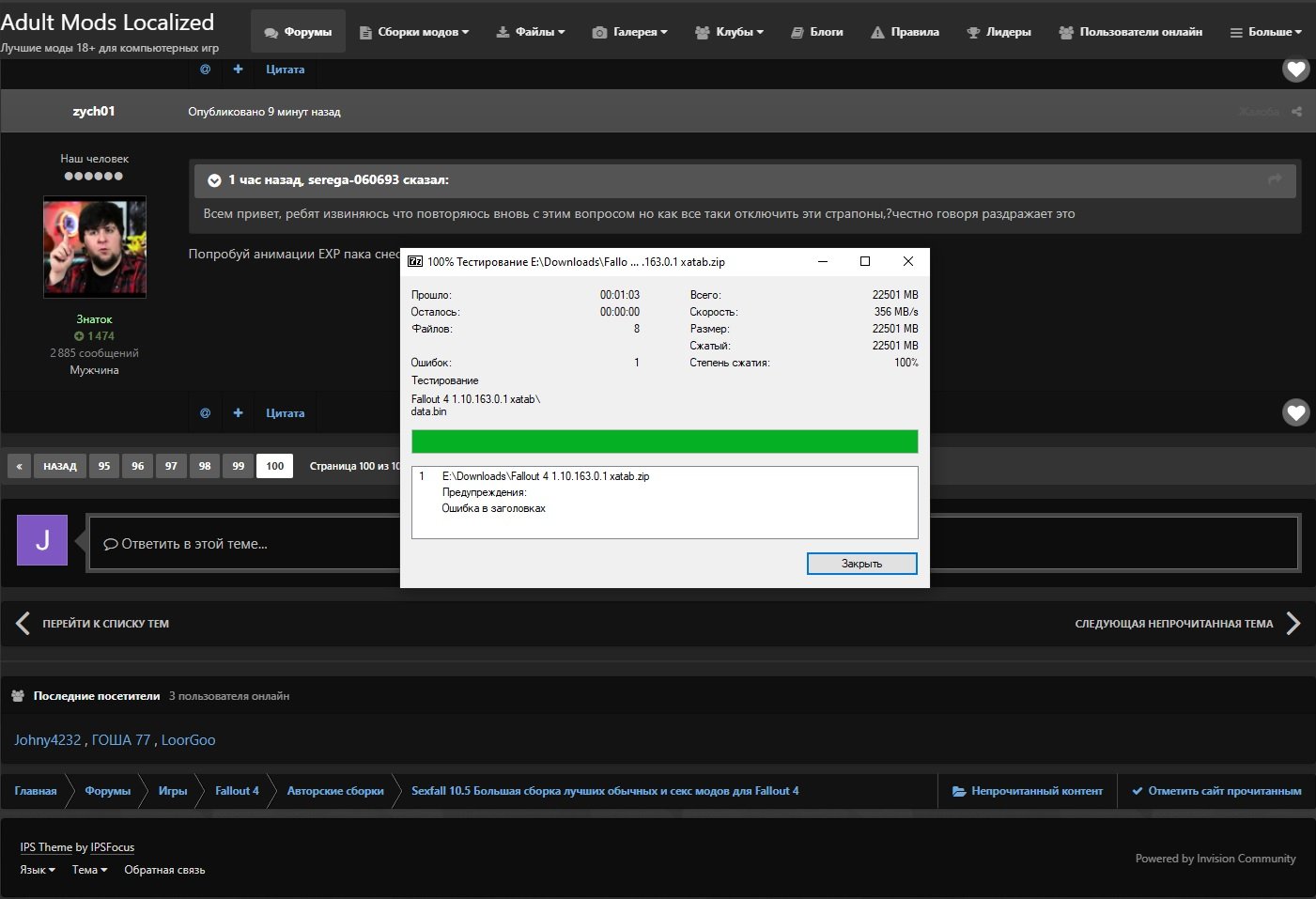
Task: Click the left chevron to go to topic list
Action: (23, 623)
